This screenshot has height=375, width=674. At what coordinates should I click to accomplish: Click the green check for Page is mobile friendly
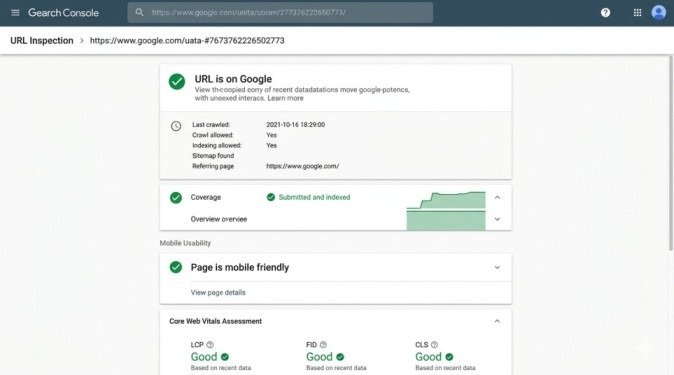(x=176, y=267)
